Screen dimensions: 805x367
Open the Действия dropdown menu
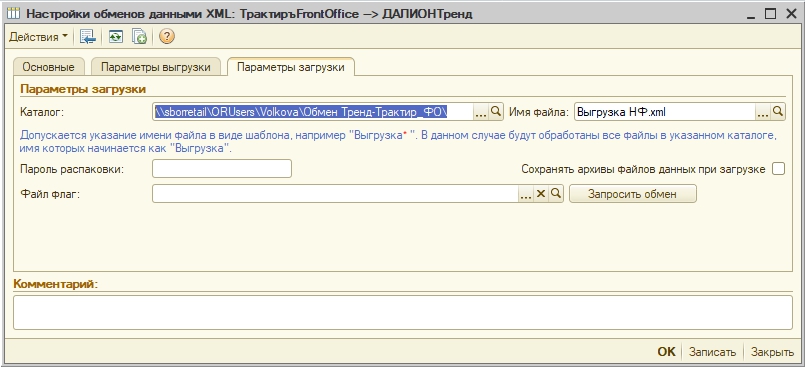coord(38,37)
